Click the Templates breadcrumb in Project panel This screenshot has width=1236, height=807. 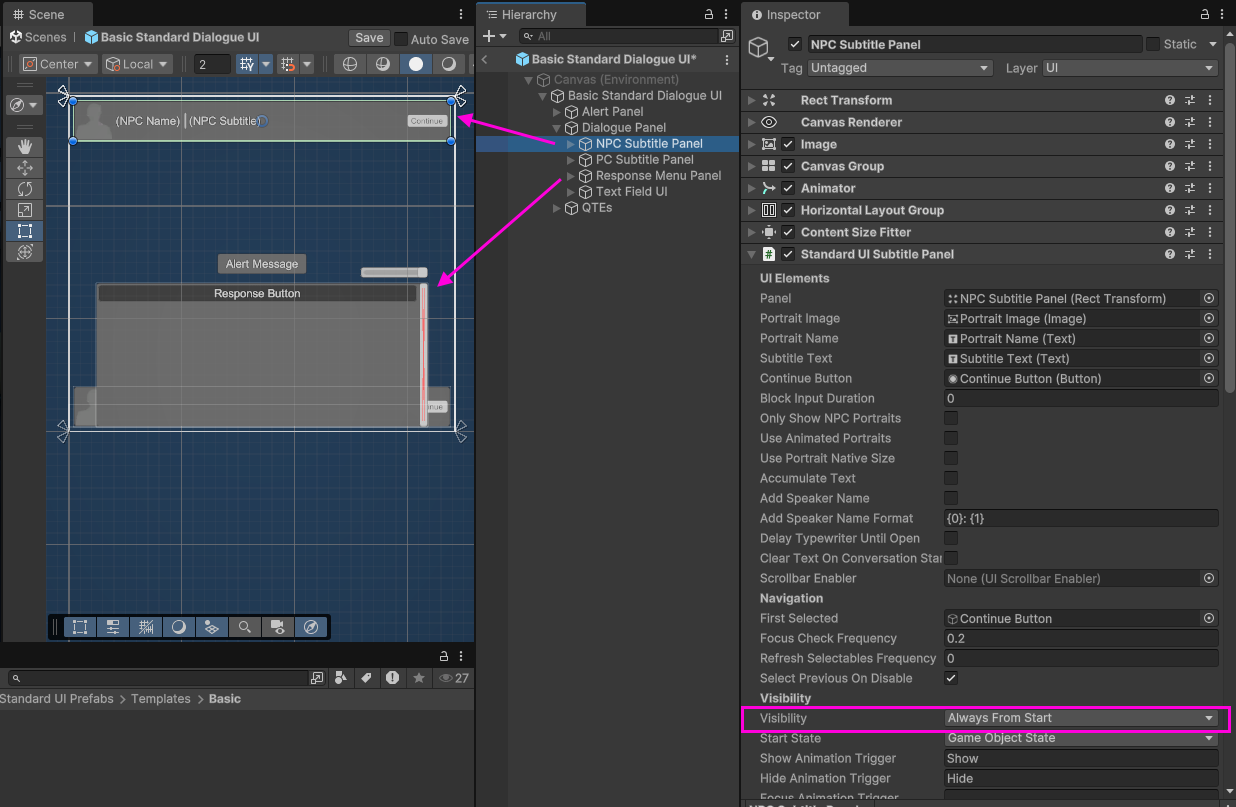tap(161, 699)
